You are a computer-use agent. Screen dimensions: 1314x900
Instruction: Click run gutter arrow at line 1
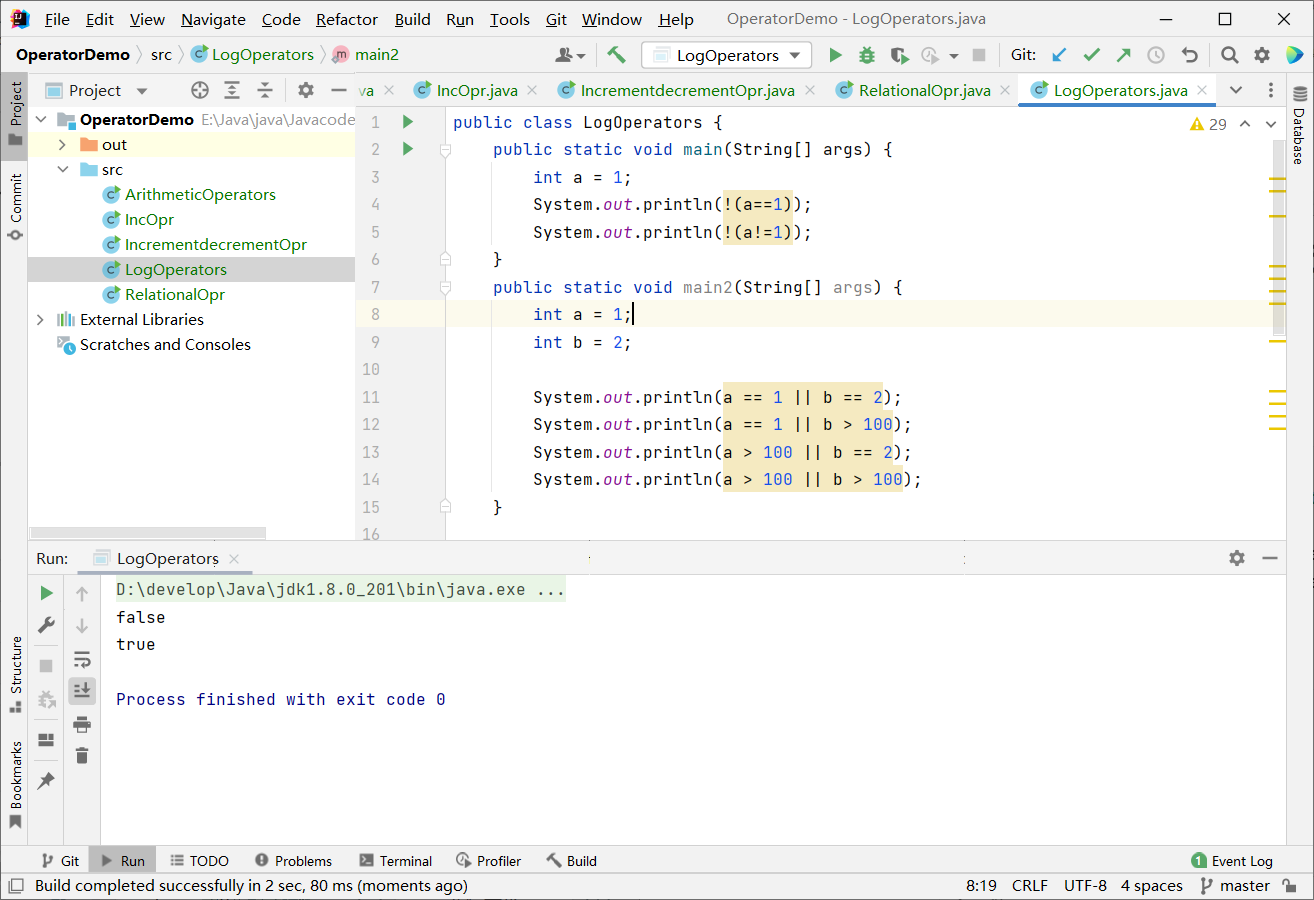click(x=407, y=121)
